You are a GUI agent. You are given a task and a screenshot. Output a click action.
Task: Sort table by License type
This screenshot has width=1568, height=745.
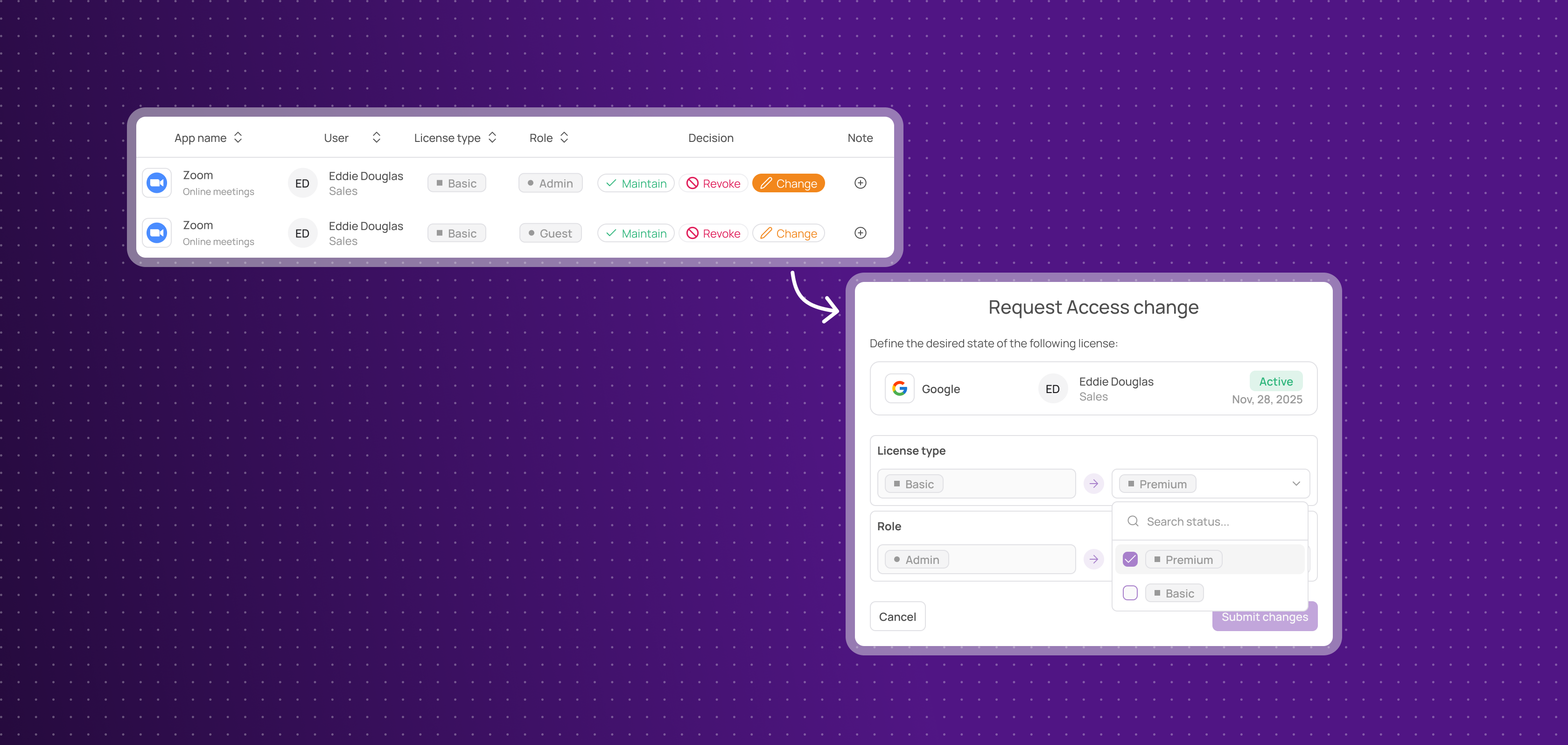click(492, 138)
